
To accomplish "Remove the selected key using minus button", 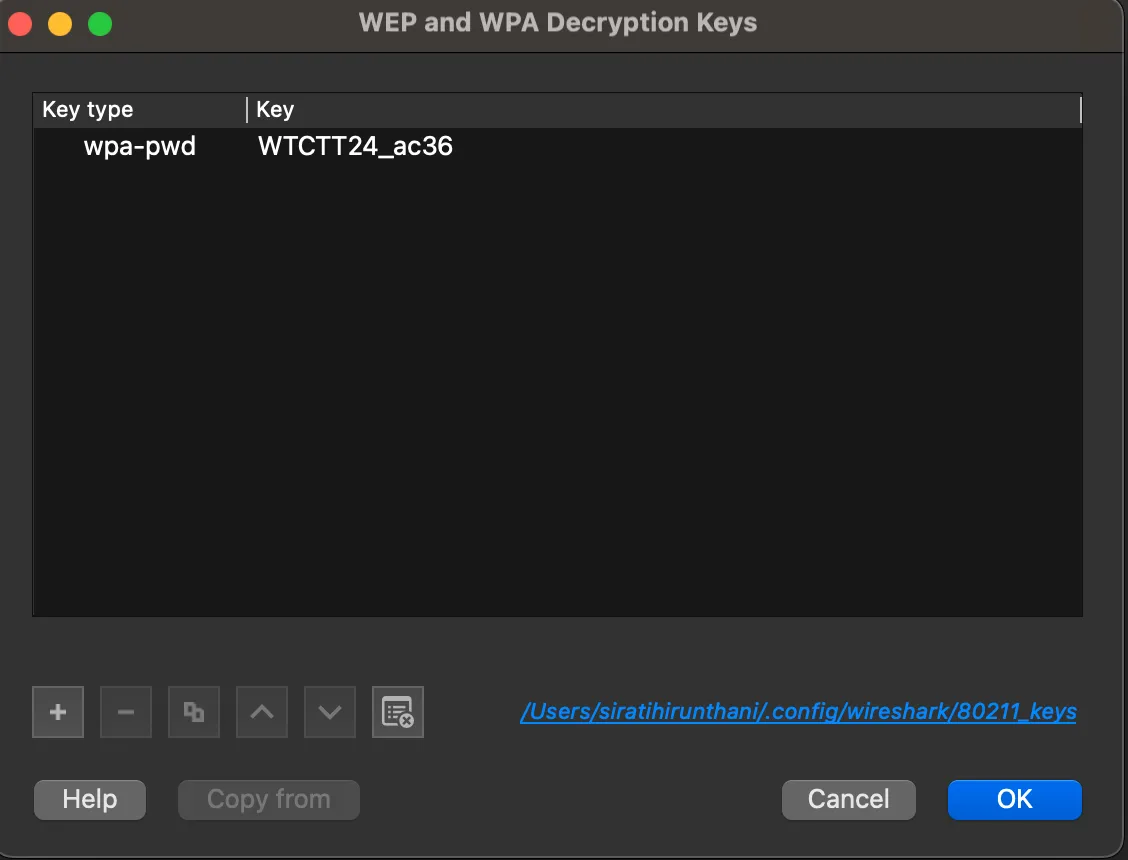I will 126,712.
